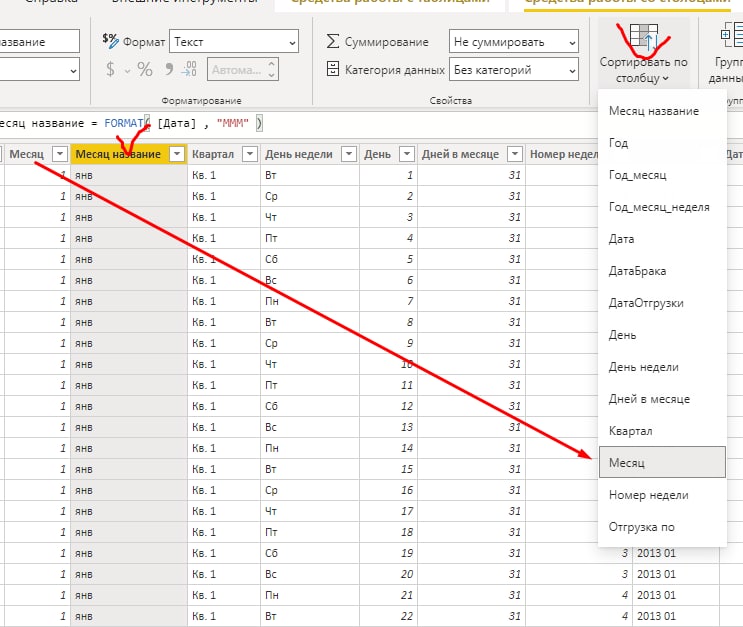Adjust the decimal places Автома stepper
The image size is (743, 627).
[271, 69]
